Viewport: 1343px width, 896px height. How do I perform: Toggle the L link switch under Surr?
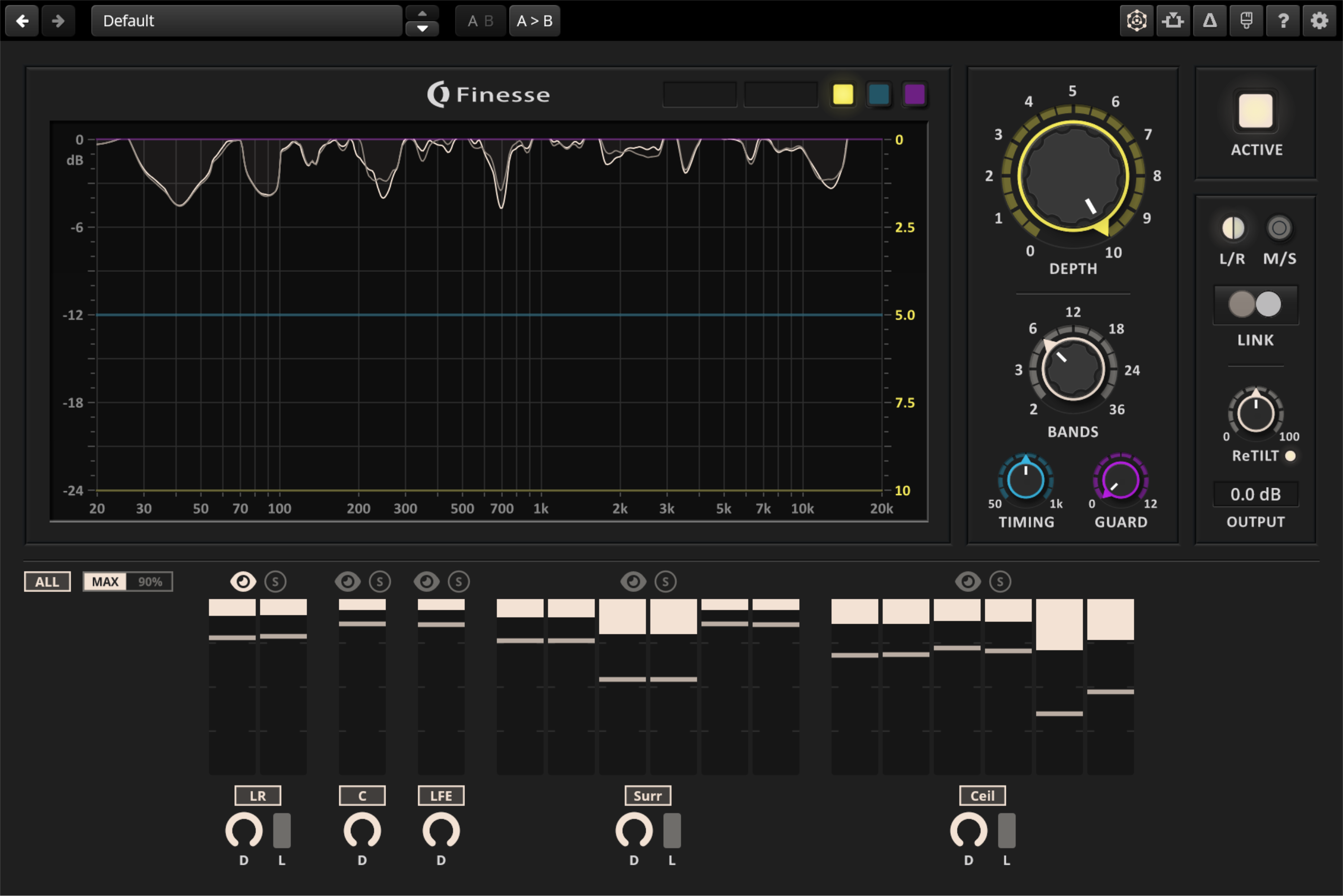click(x=672, y=830)
